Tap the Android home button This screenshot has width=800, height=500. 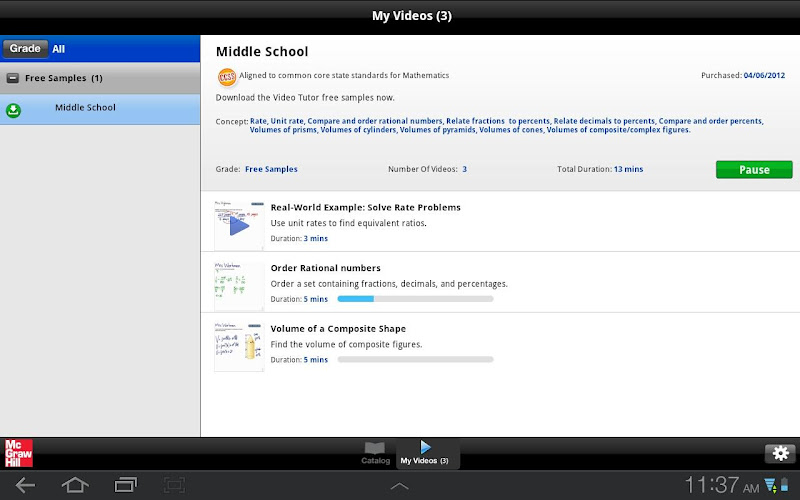click(75, 485)
